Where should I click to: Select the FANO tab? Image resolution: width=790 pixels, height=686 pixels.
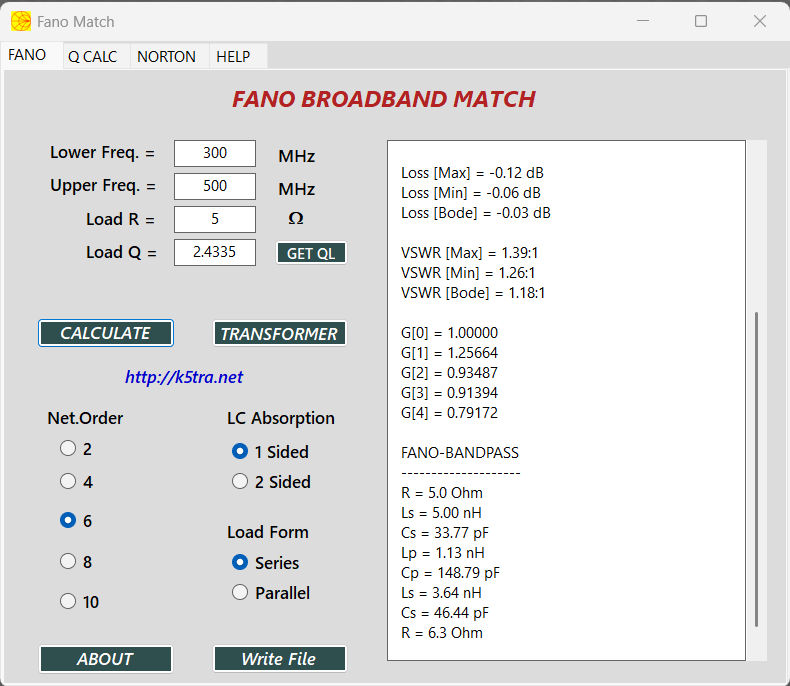click(x=27, y=55)
